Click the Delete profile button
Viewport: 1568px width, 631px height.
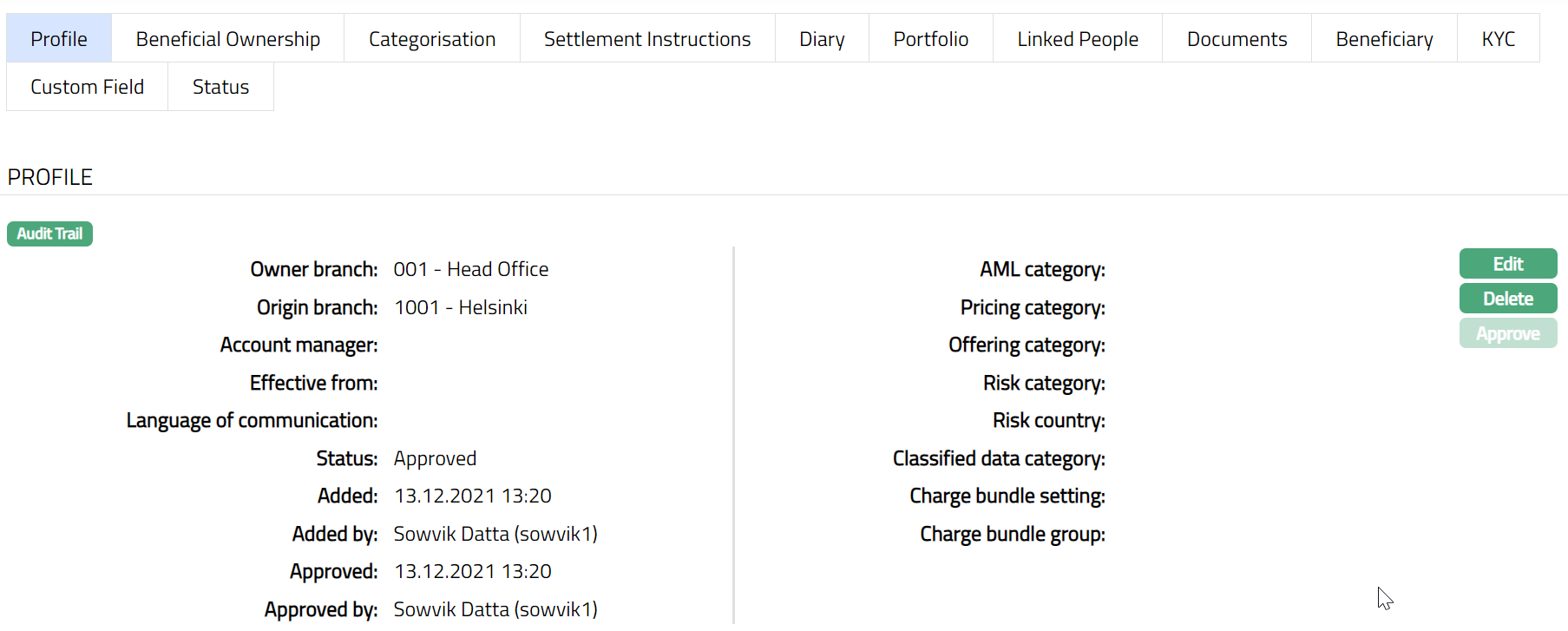(x=1507, y=299)
